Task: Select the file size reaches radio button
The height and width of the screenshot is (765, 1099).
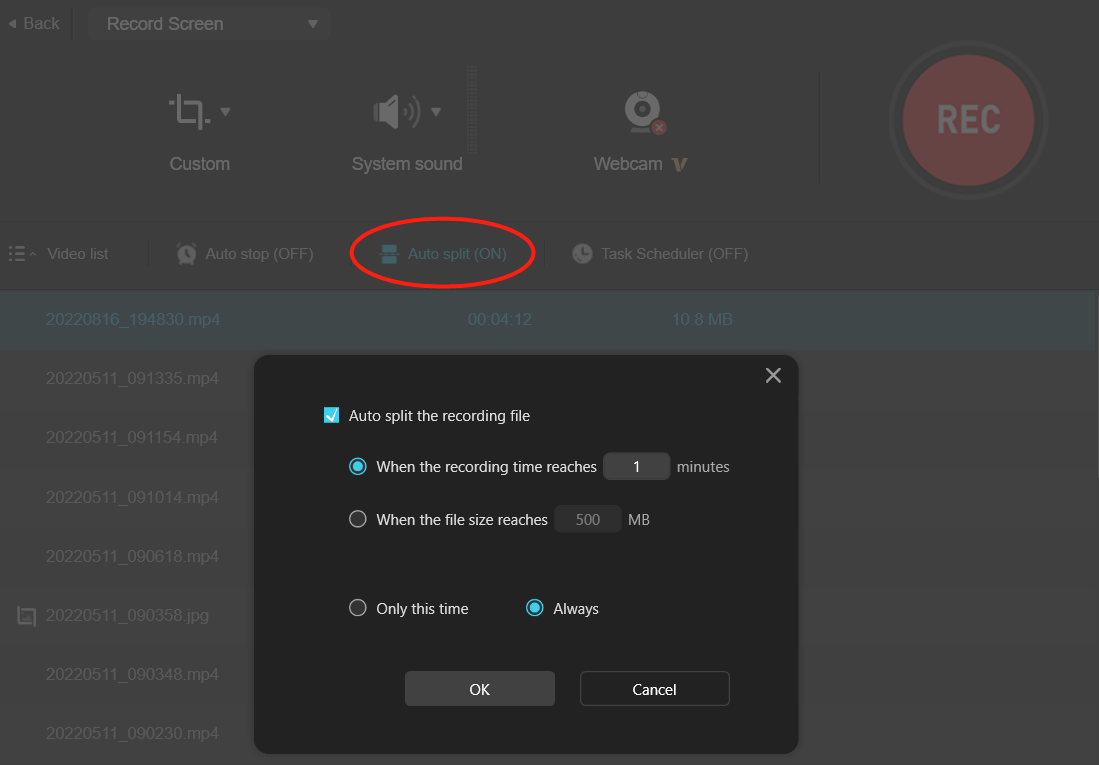Action: (x=357, y=518)
